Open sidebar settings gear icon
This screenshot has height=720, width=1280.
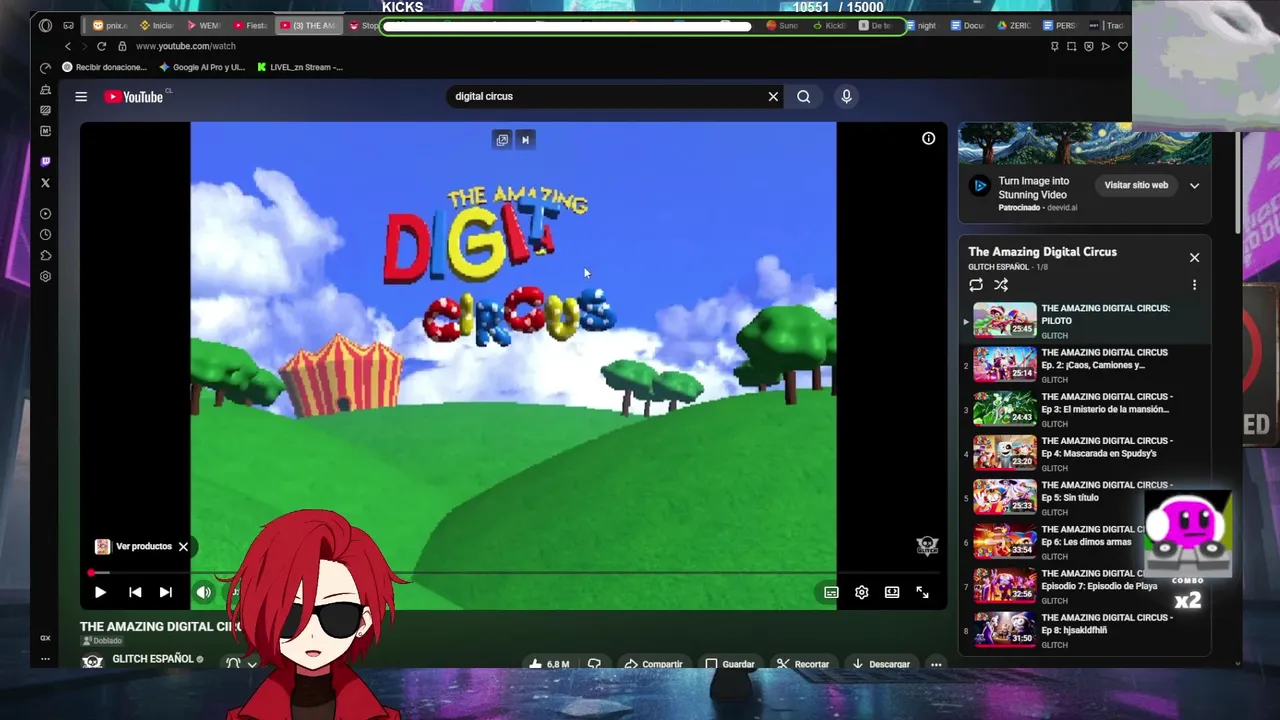45,277
